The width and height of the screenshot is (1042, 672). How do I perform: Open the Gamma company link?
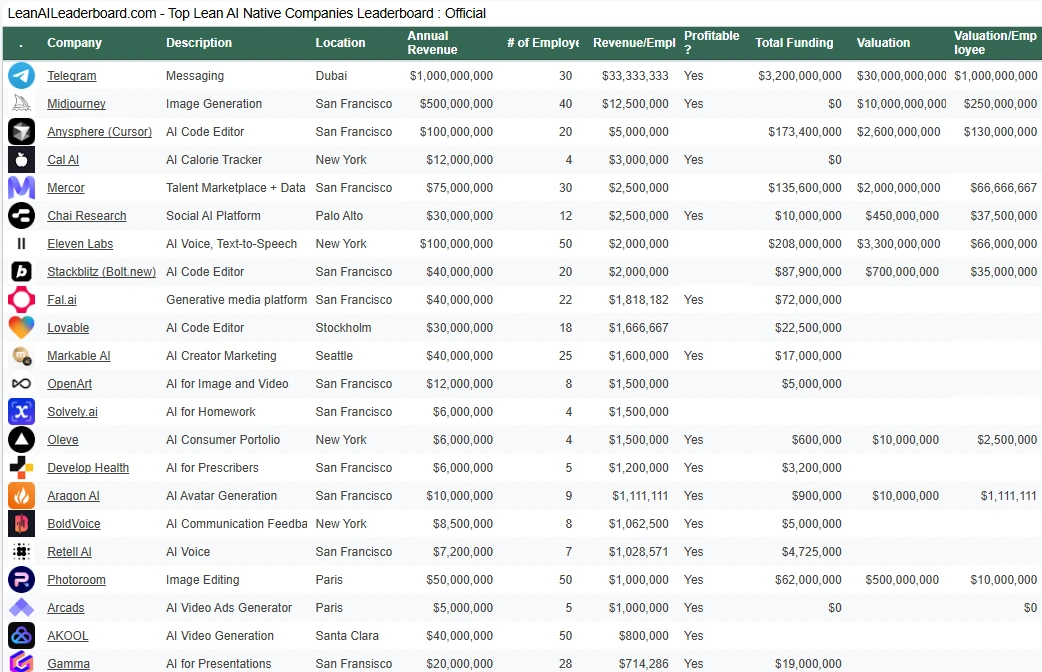coord(68,663)
